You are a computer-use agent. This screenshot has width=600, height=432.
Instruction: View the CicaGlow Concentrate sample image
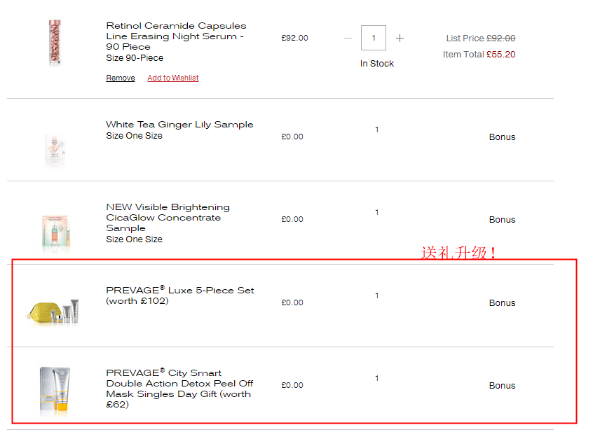pyautogui.click(x=55, y=226)
